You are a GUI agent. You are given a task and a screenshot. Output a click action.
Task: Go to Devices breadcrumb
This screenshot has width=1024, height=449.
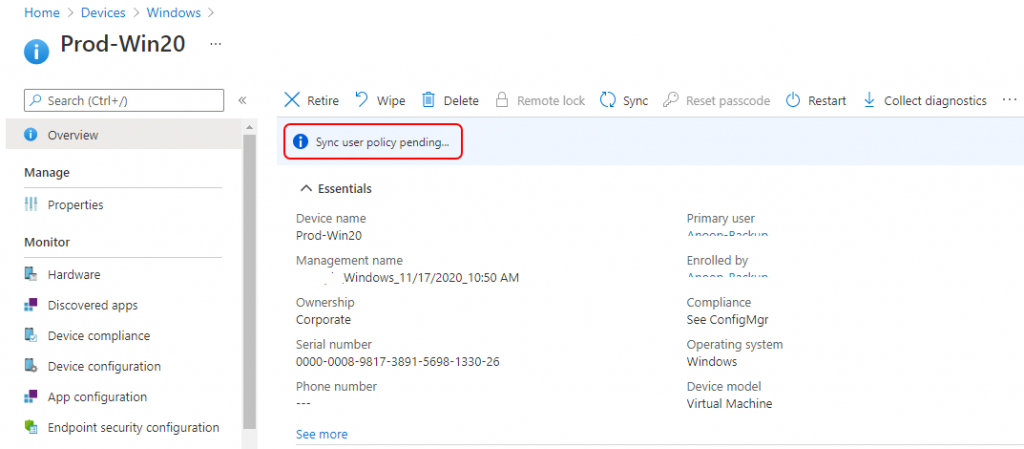(x=103, y=12)
